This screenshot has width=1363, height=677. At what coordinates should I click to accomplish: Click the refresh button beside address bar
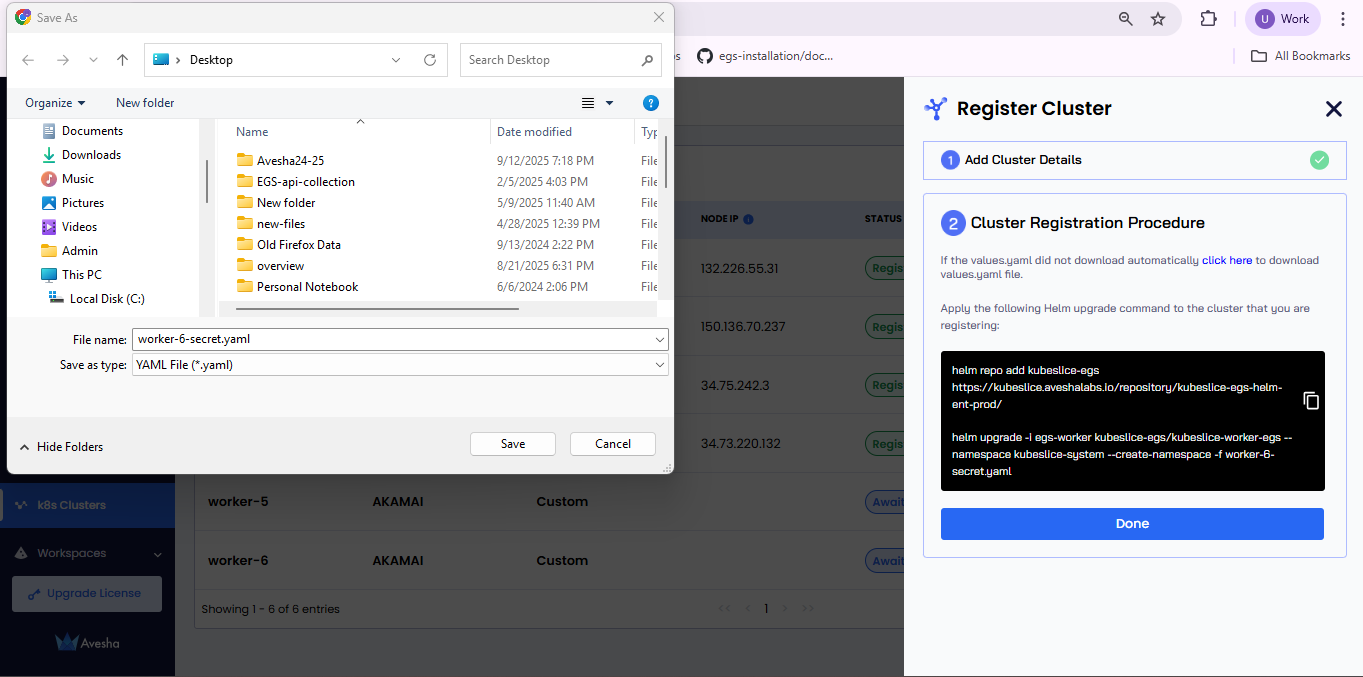click(430, 60)
